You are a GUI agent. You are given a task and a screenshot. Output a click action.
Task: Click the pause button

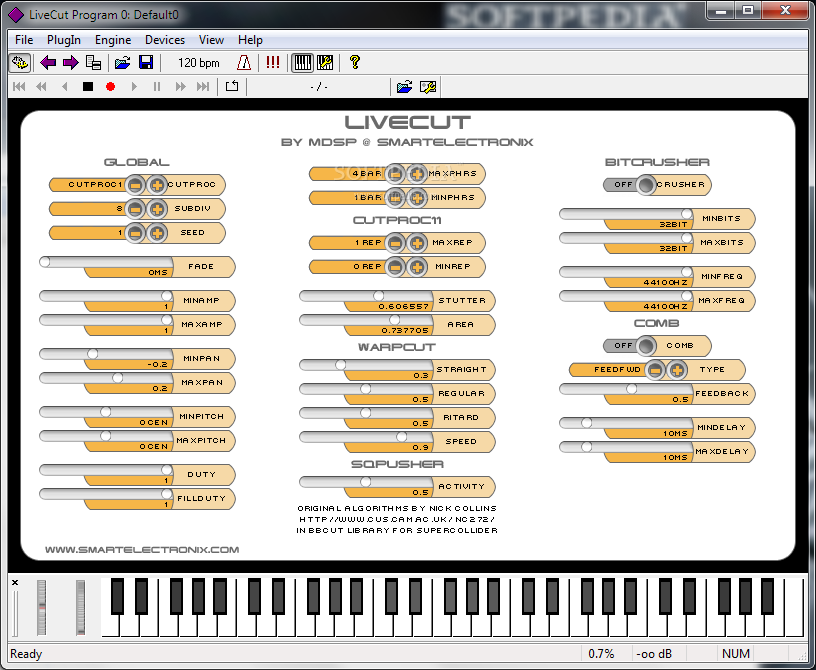coord(157,86)
